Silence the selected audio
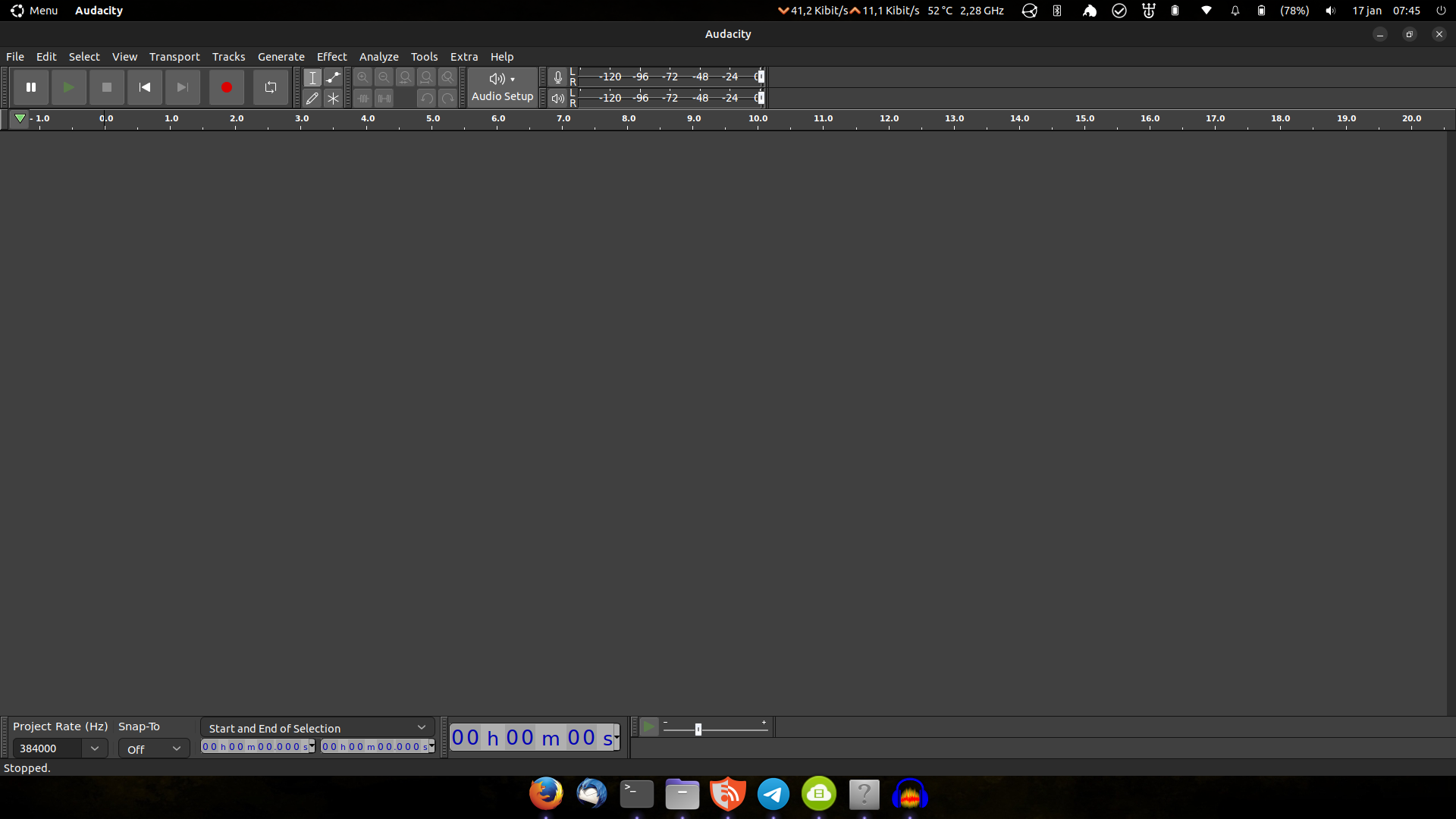Image resolution: width=1456 pixels, height=819 pixels. (x=384, y=98)
